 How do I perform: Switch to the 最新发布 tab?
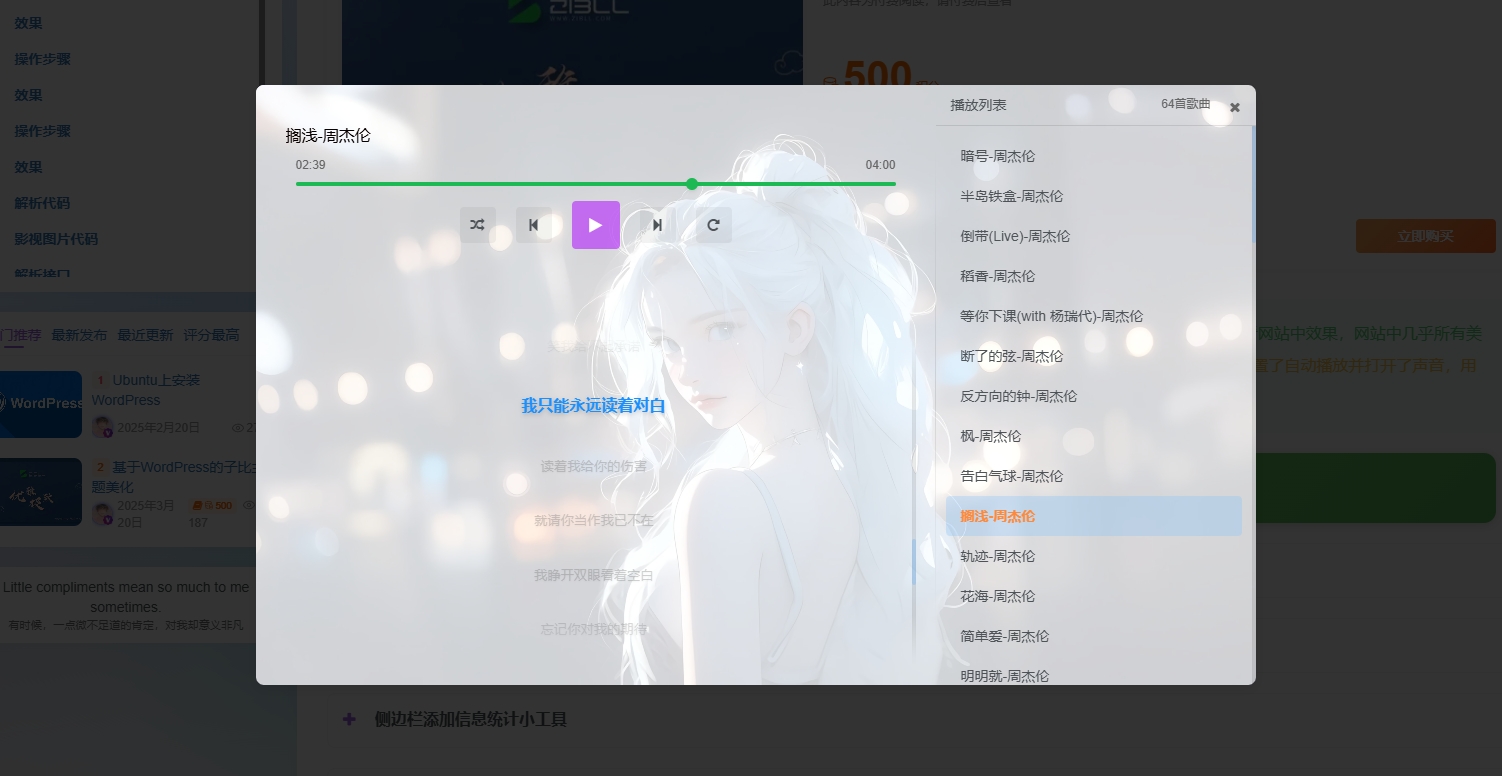click(79, 335)
